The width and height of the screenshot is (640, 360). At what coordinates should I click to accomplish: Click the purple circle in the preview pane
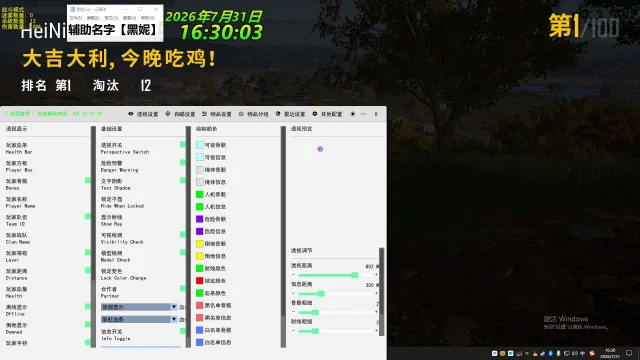(x=320, y=149)
